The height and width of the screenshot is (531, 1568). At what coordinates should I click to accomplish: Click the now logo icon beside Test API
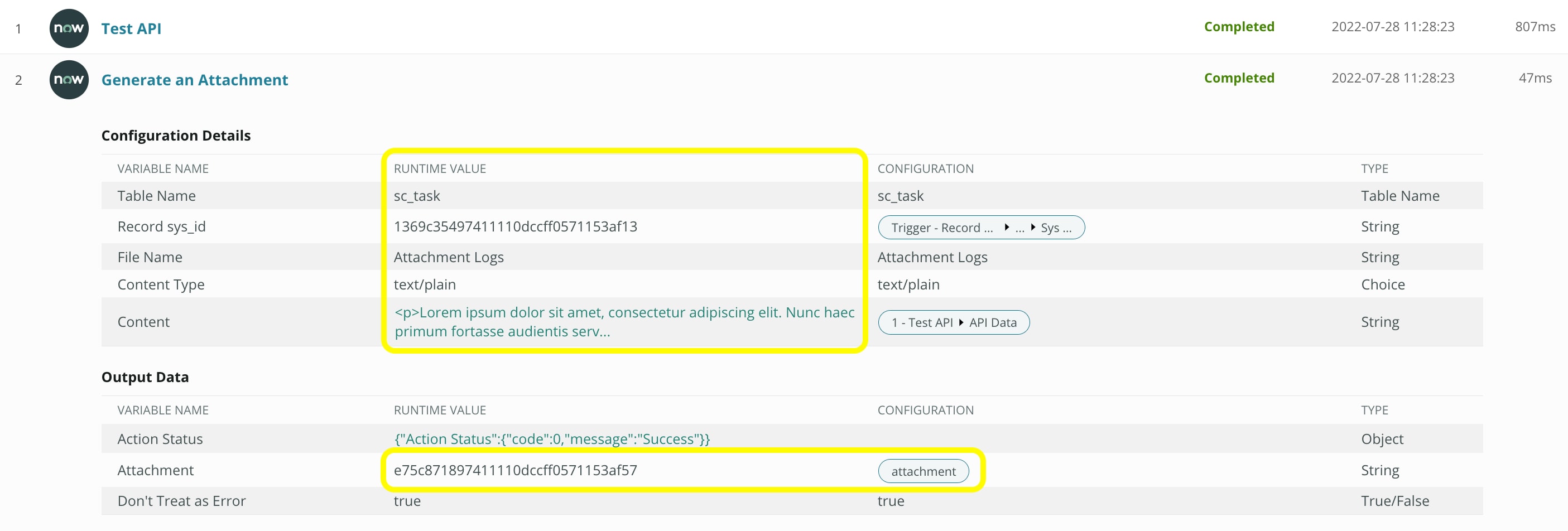[68, 28]
